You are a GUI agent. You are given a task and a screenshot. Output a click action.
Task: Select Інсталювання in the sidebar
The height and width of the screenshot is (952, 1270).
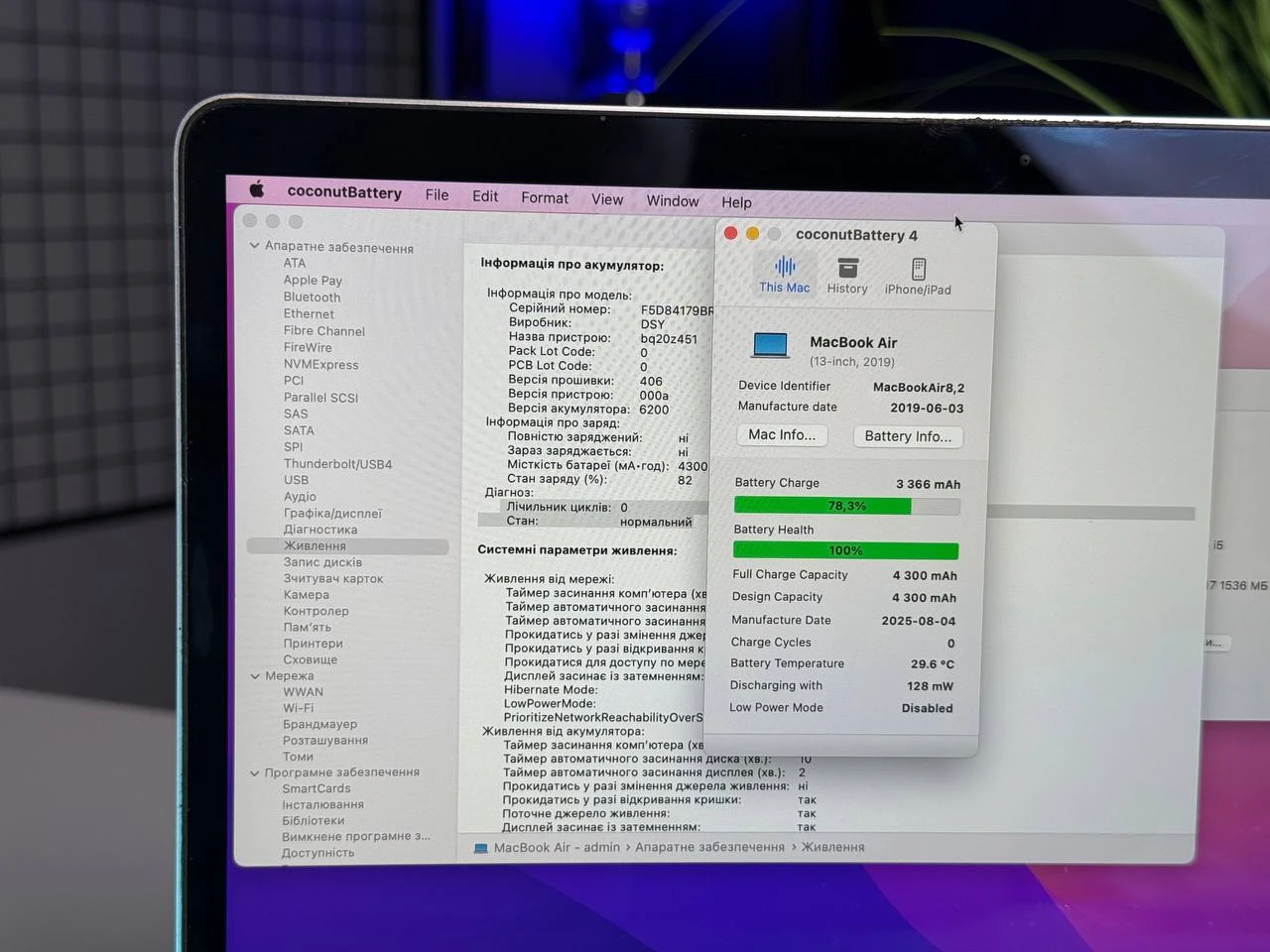point(322,804)
